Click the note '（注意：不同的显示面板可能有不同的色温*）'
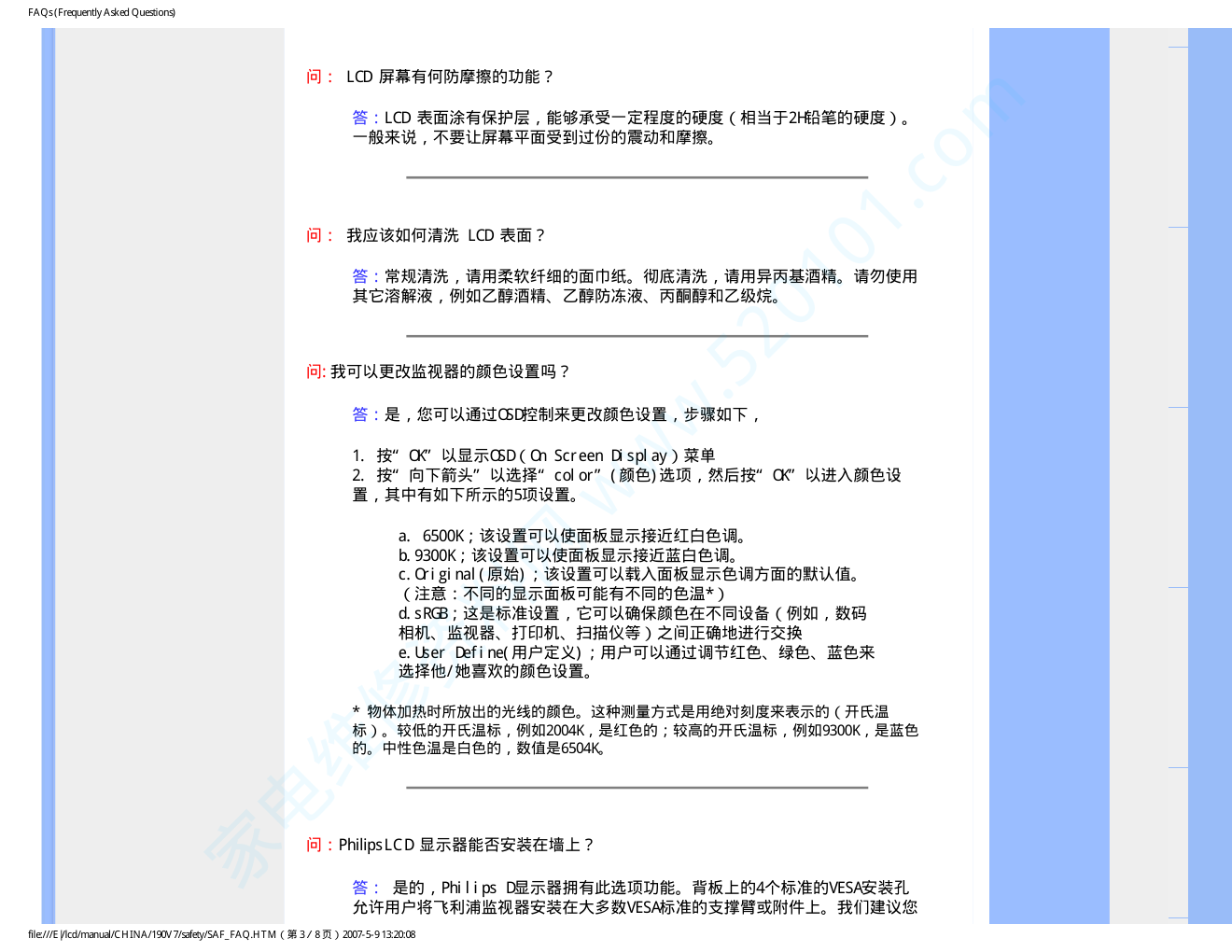The height and width of the screenshot is (952, 1232). pyautogui.click(x=562, y=594)
